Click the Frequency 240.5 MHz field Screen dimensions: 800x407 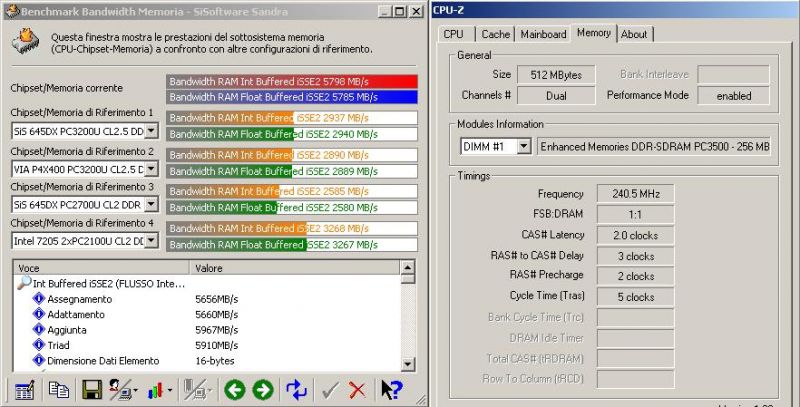click(x=635, y=194)
